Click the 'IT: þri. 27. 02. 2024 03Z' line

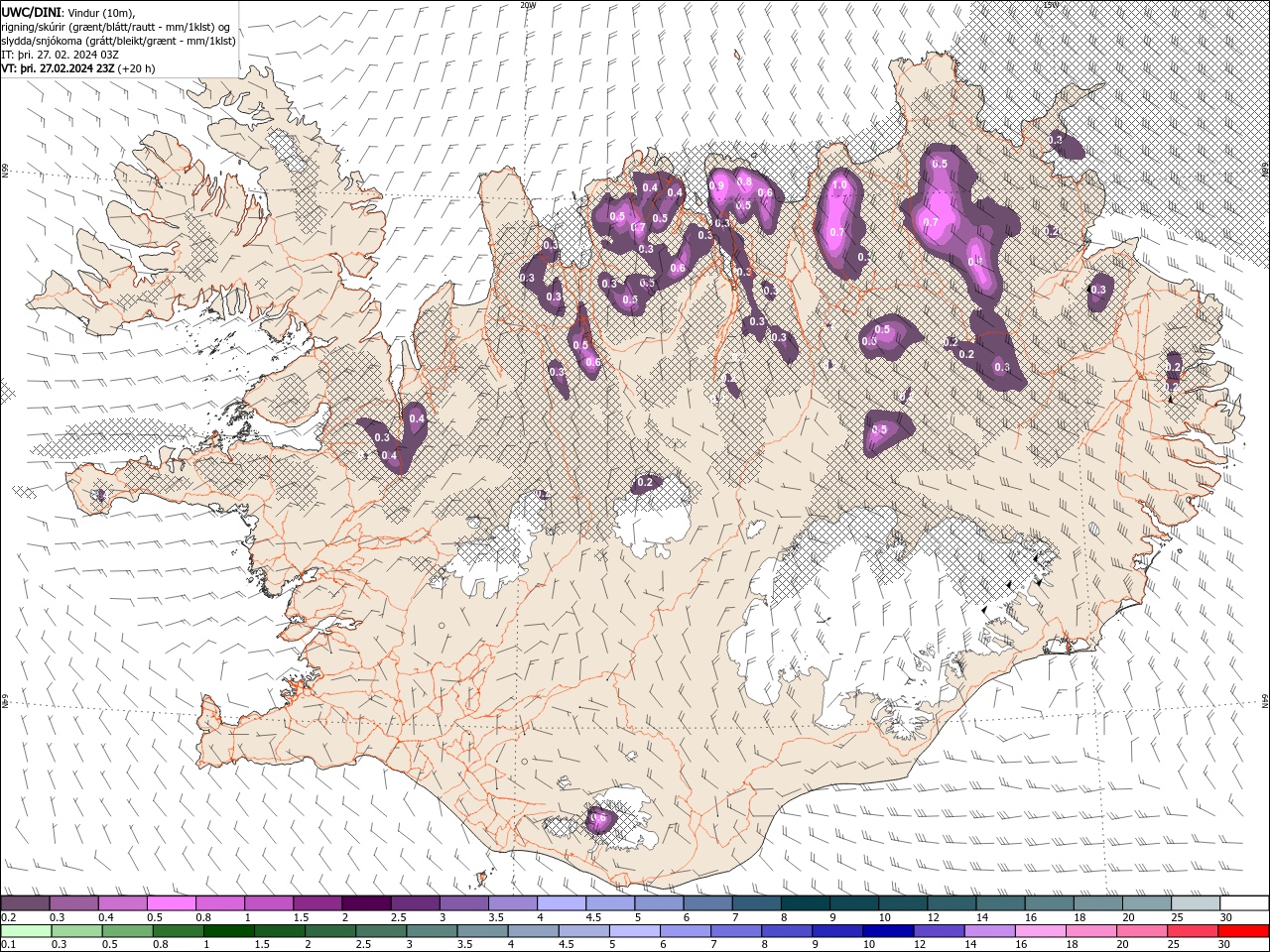61,55
